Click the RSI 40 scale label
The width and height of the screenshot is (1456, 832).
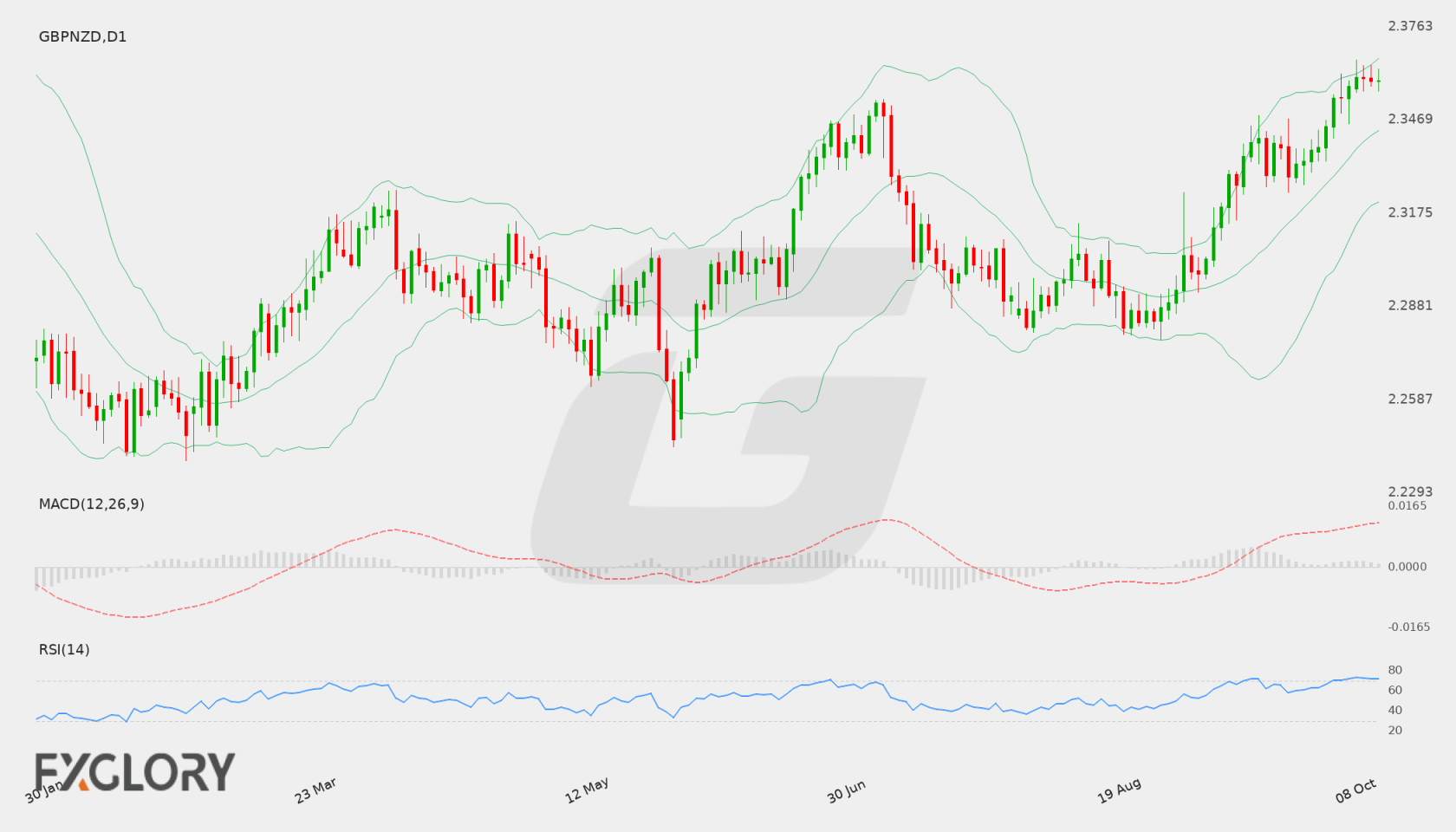tap(1395, 710)
